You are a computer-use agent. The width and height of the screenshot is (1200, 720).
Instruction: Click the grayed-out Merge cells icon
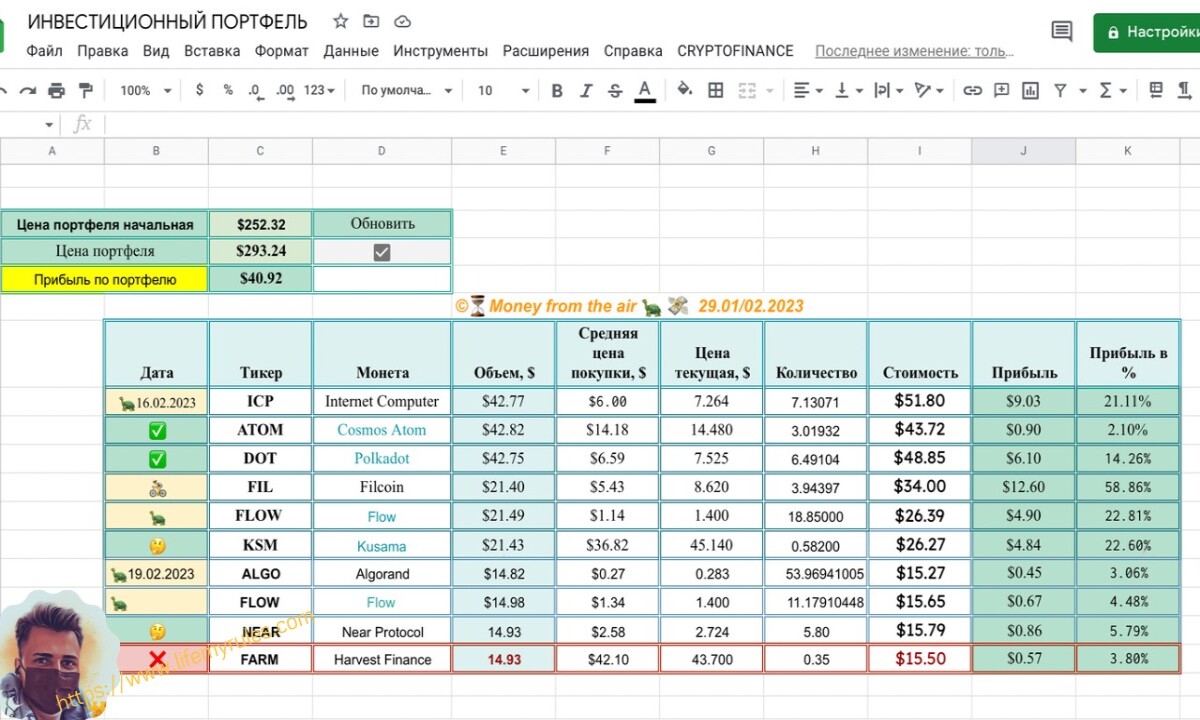(x=746, y=90)
